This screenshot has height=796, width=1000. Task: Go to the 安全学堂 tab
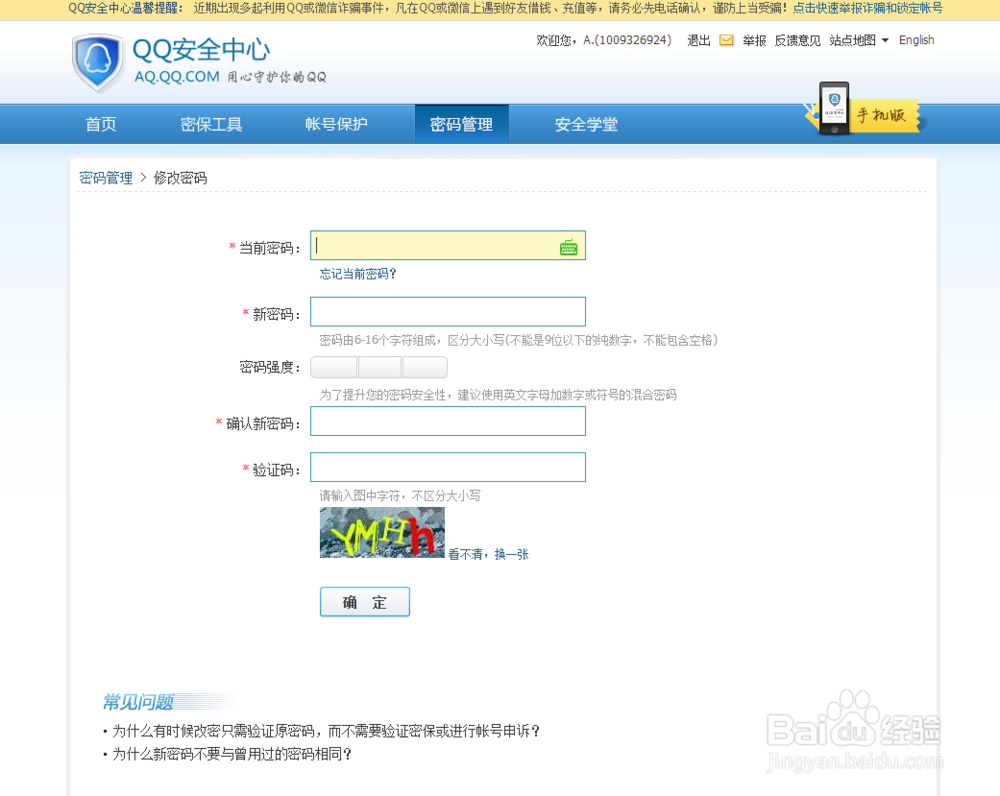pos(586,123)
